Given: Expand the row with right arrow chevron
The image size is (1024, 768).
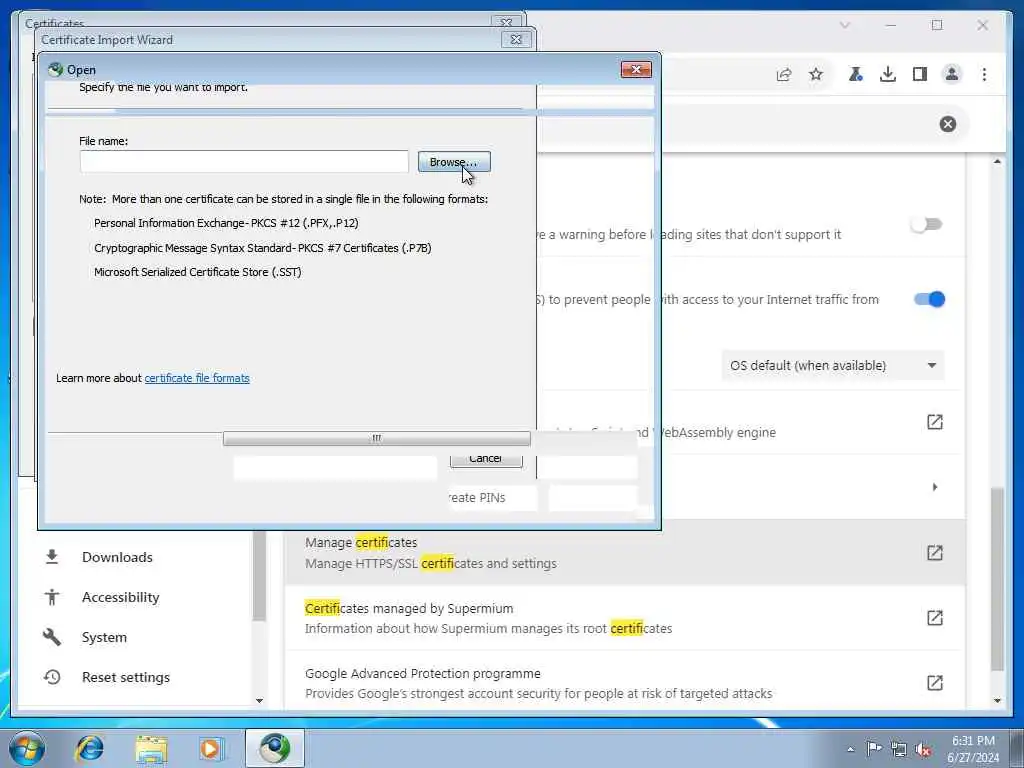Looking at the screenshot, I should [x=935, y=487].
